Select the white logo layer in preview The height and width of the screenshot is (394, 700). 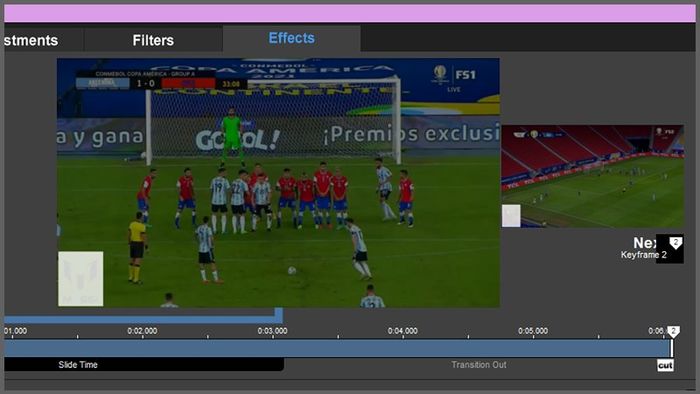[81, 278]
